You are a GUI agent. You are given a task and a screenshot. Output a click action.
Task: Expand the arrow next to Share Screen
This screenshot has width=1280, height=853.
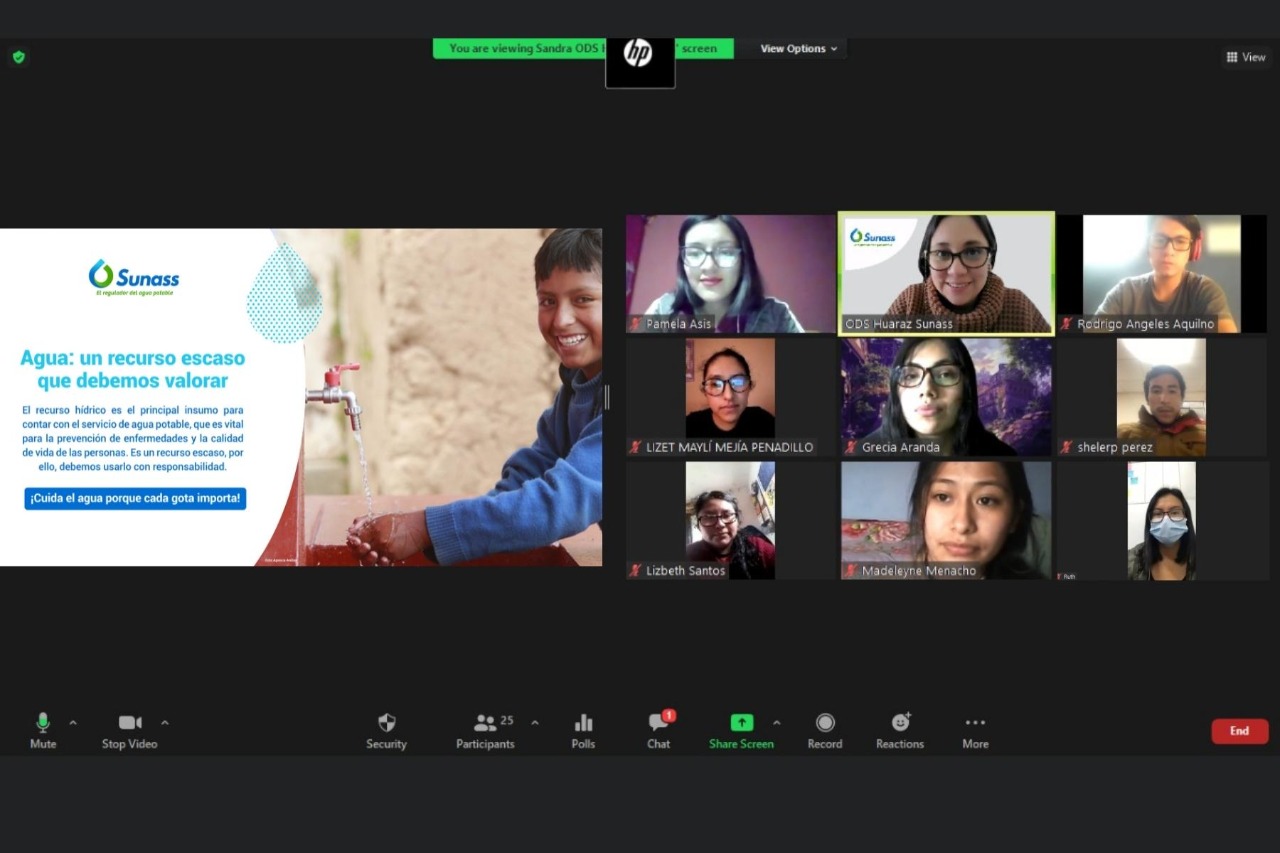(777, 722)
